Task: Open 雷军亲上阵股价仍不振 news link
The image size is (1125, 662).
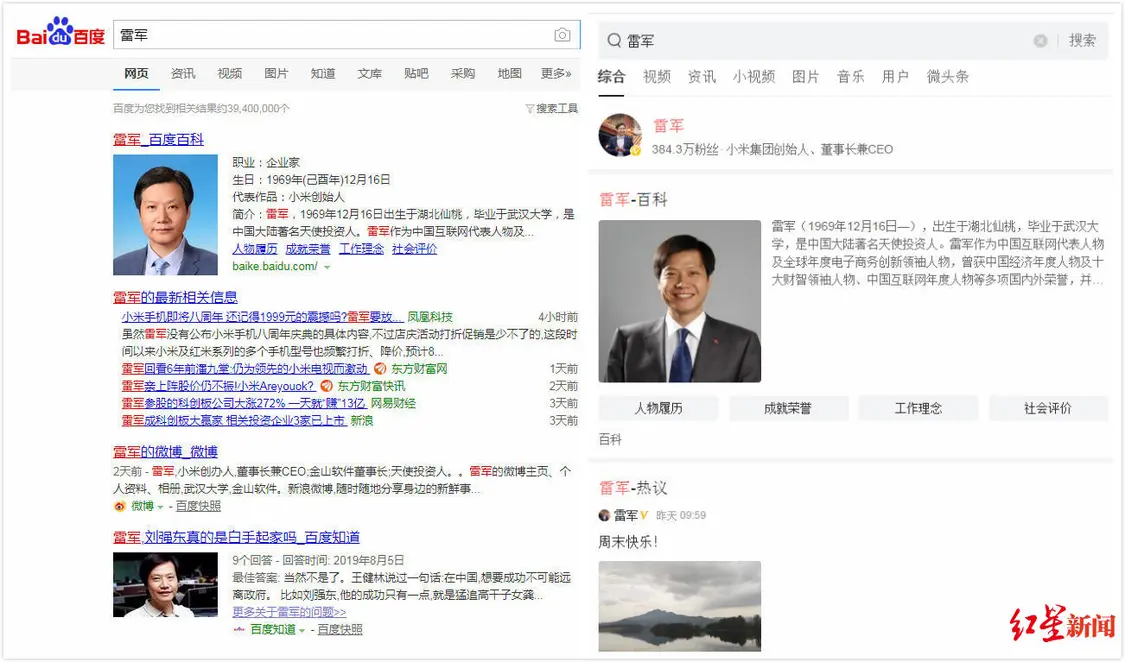Action: 217,386
